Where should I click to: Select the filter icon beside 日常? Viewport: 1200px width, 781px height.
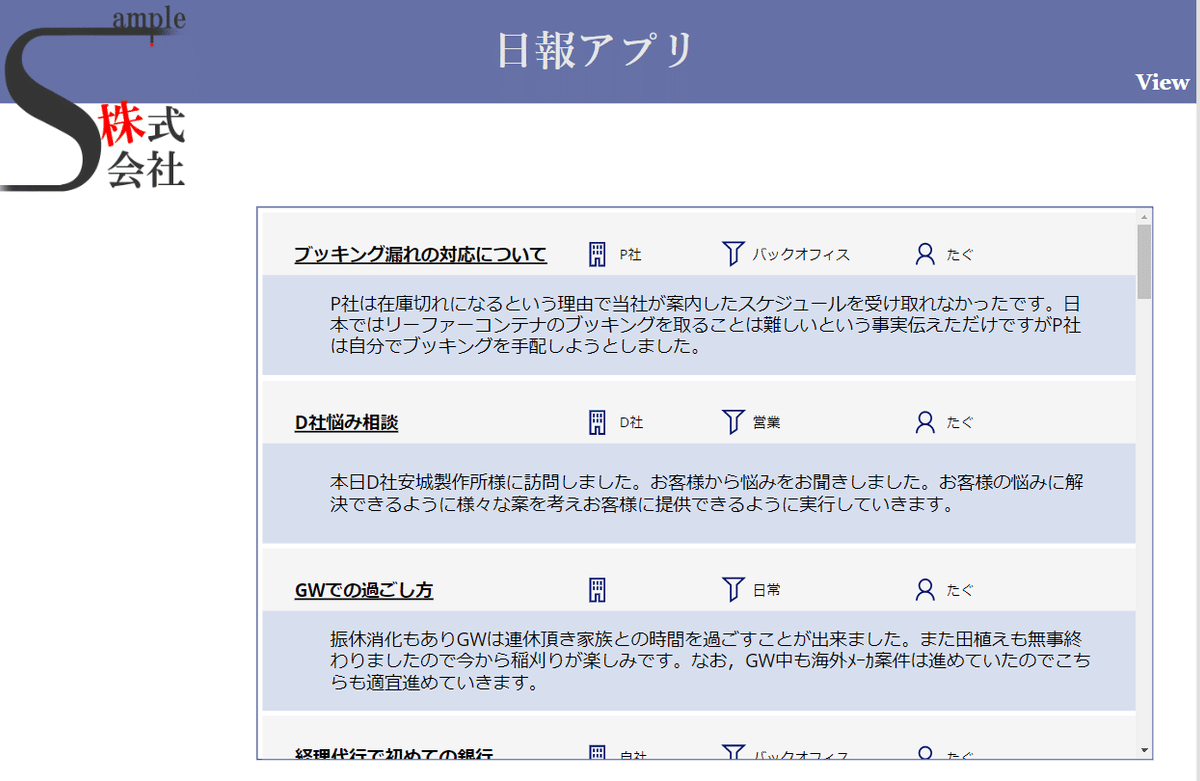(735, 590)
